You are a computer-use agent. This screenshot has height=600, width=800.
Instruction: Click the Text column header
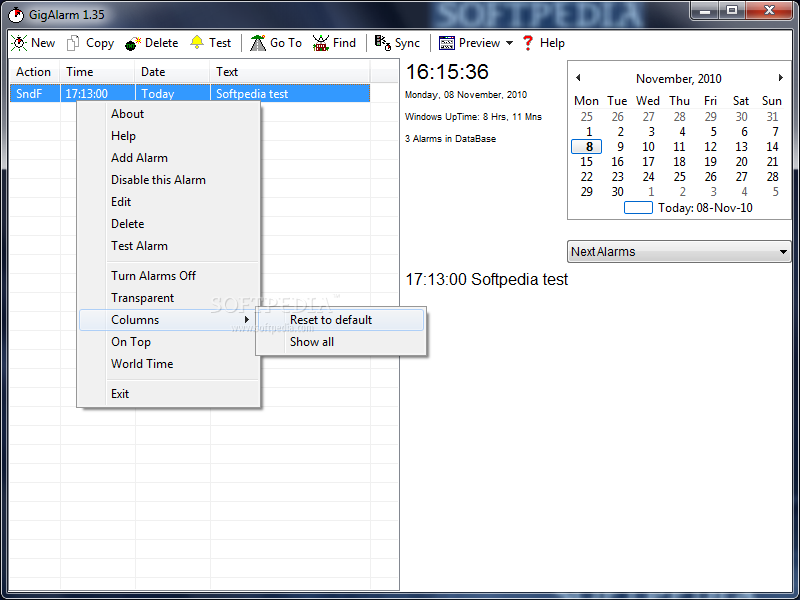[290, 72]
